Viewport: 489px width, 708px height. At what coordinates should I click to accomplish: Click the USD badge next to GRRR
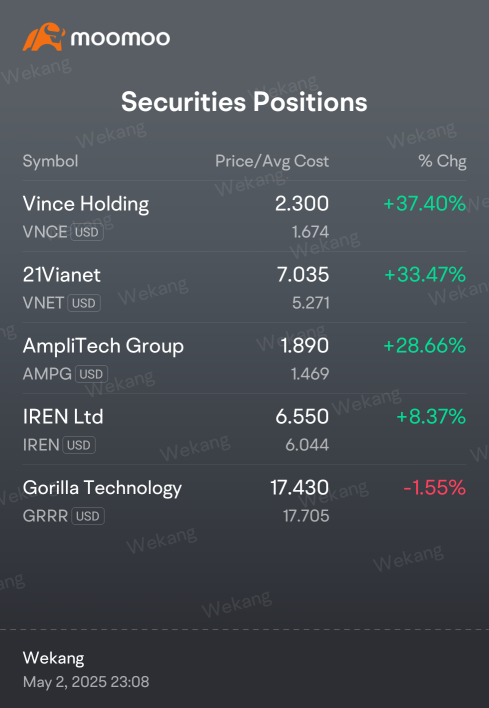coord(88,516)
